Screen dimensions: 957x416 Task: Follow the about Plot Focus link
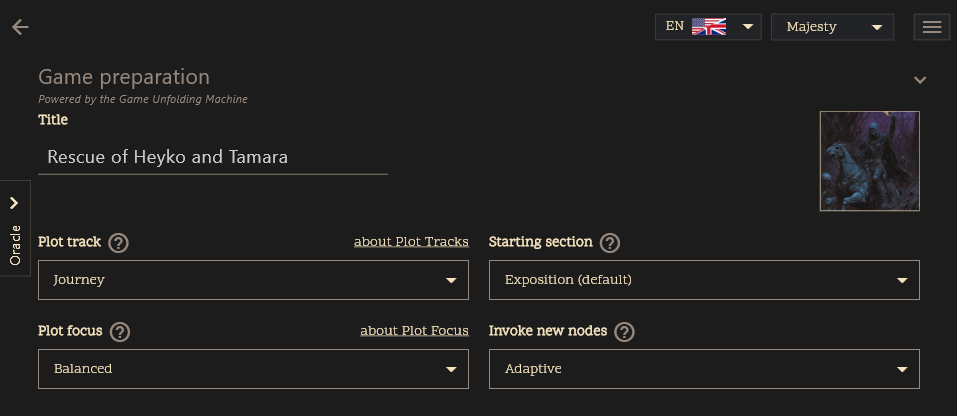point(414,331)
